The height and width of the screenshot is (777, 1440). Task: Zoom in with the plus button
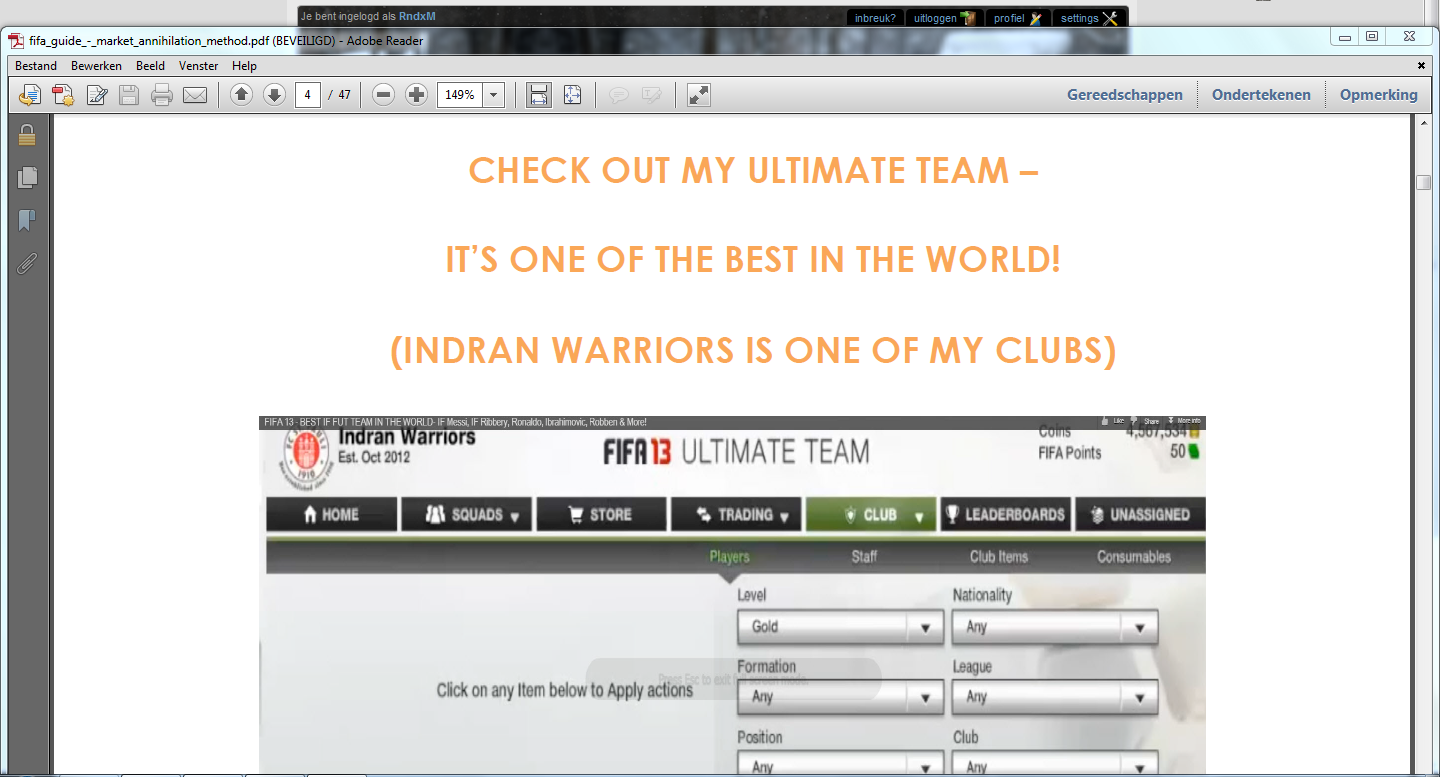click(x=416, y=95)
